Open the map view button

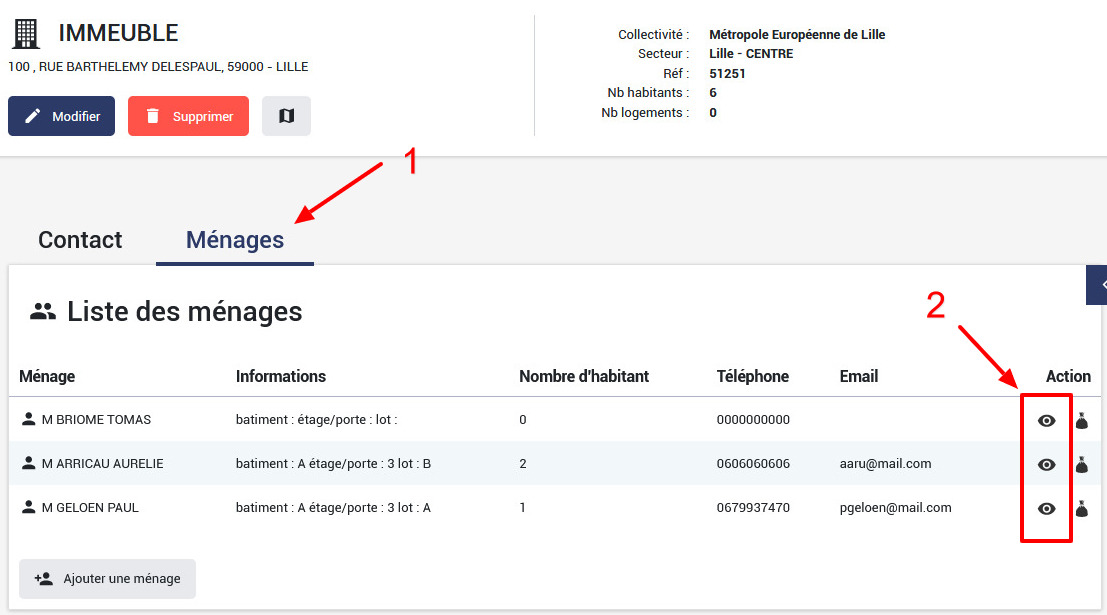[x=286, y=116]
